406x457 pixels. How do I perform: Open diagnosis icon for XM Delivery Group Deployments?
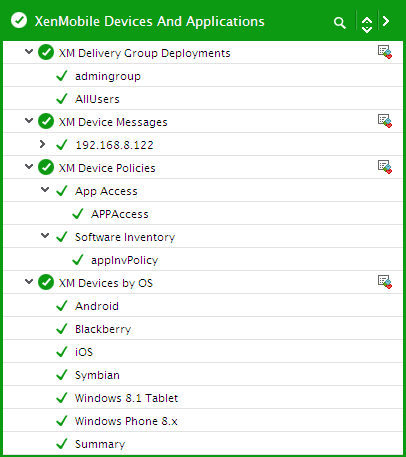pyautogui.click(x=385, y=52)
